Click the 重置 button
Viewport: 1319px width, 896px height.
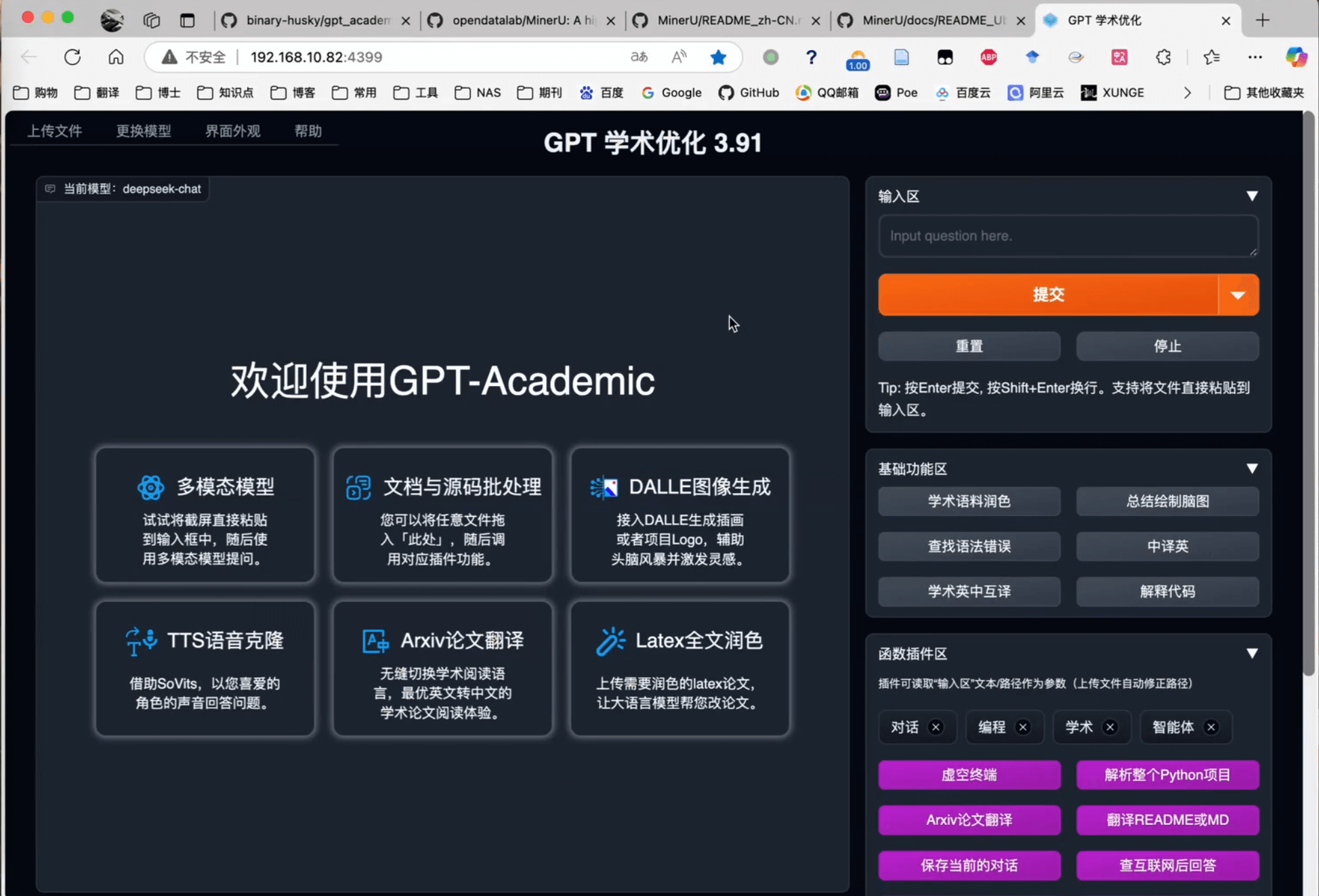coord(969,346)
